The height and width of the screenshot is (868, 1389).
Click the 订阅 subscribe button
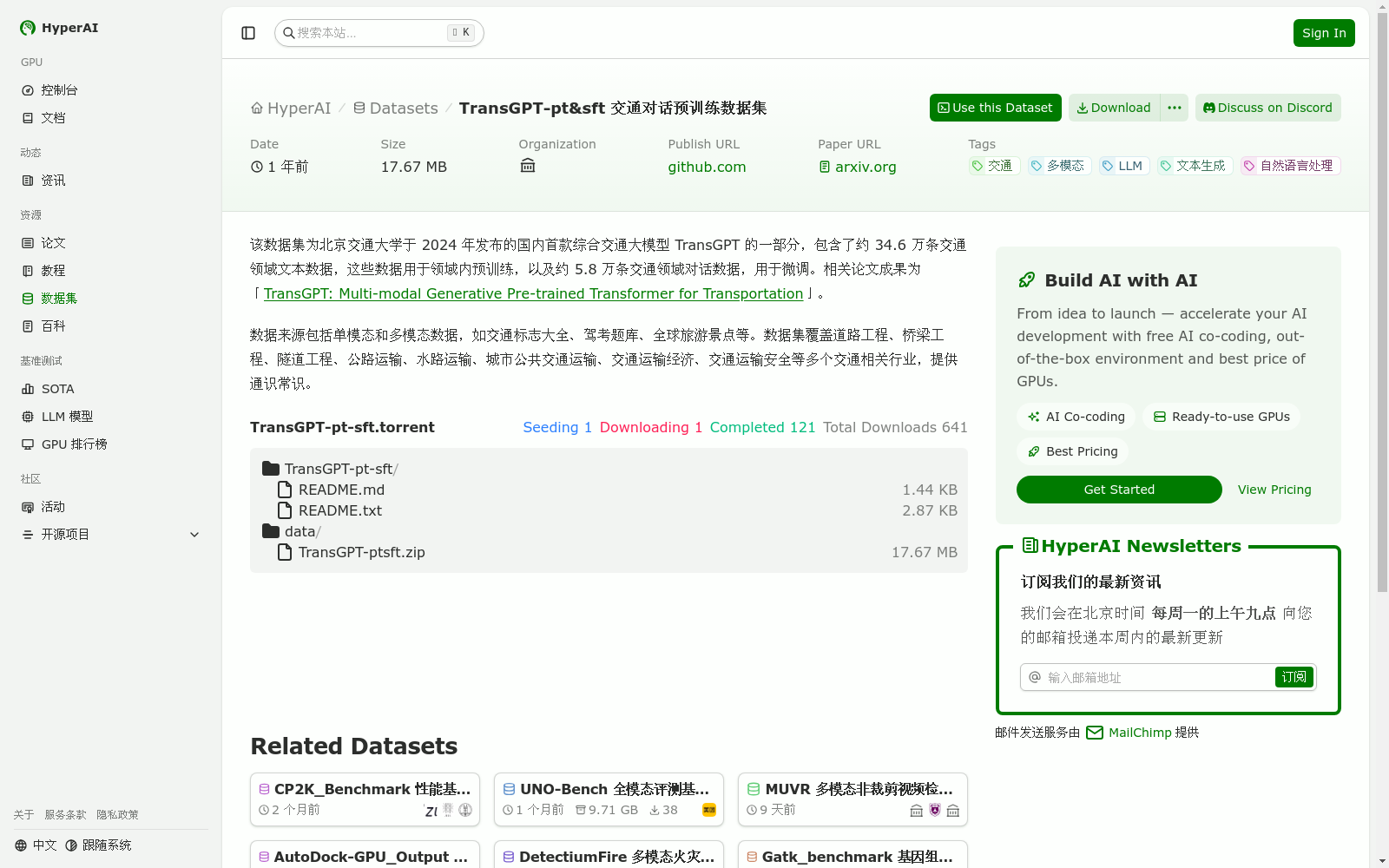tap(1294, 677)
